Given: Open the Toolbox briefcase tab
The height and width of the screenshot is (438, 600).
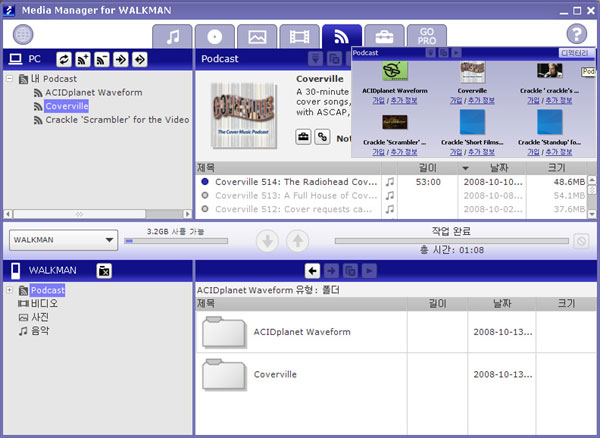Looking at the screenshot, I should tap(384, 36).
